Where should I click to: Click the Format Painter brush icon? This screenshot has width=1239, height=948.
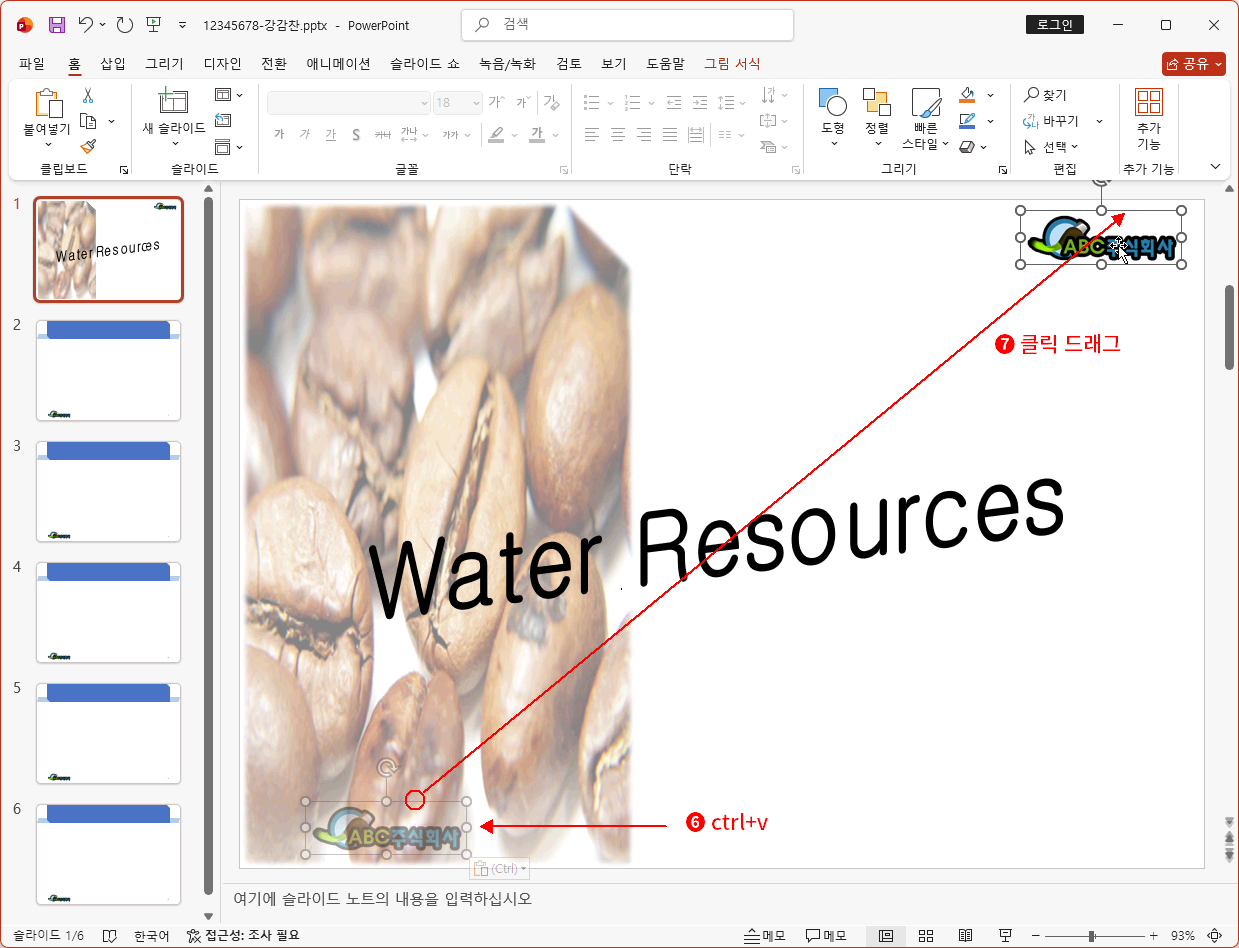[88, 147]
